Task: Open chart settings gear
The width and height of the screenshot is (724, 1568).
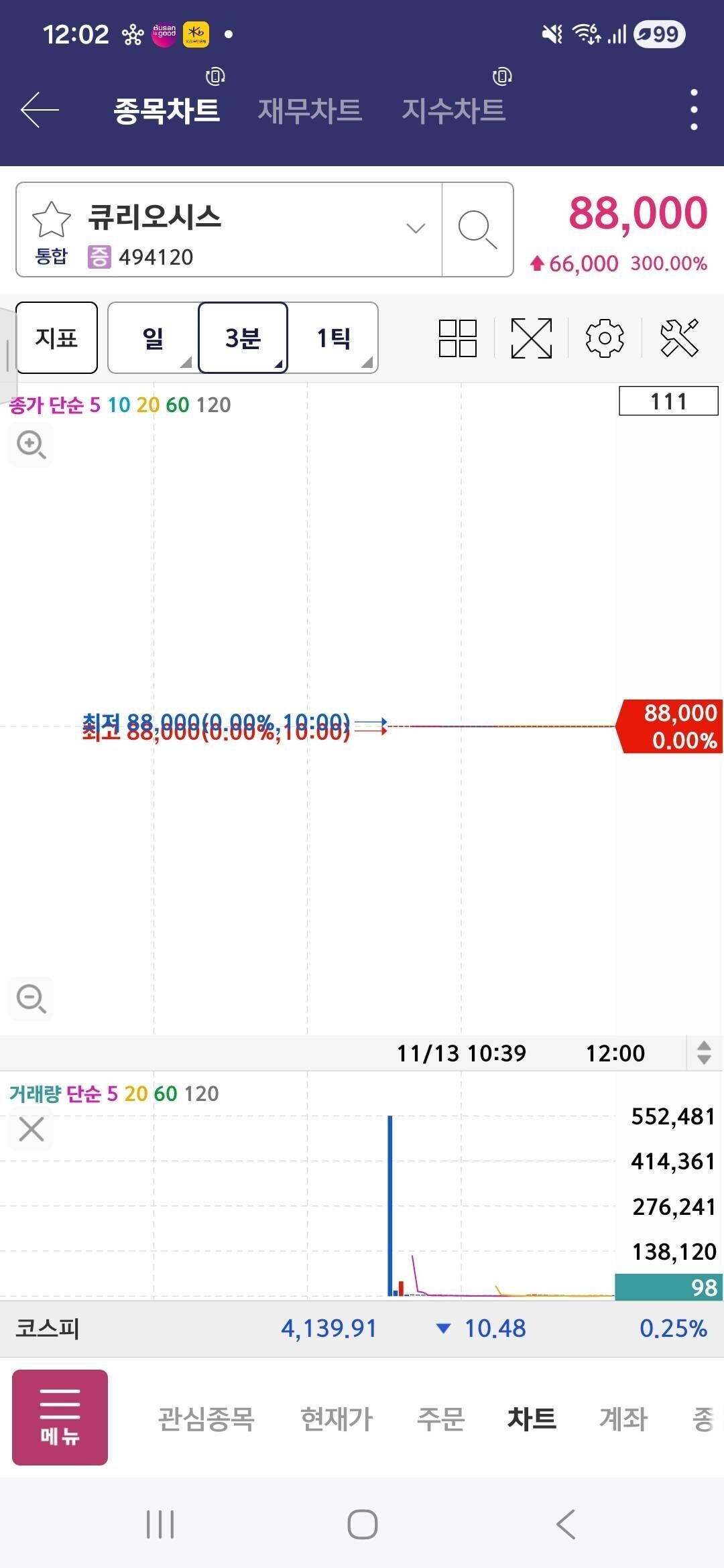Action: [x=605, y=338]
